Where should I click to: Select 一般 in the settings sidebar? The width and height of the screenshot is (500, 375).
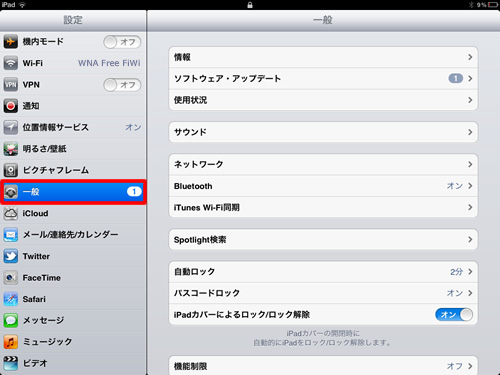(73, 192)
